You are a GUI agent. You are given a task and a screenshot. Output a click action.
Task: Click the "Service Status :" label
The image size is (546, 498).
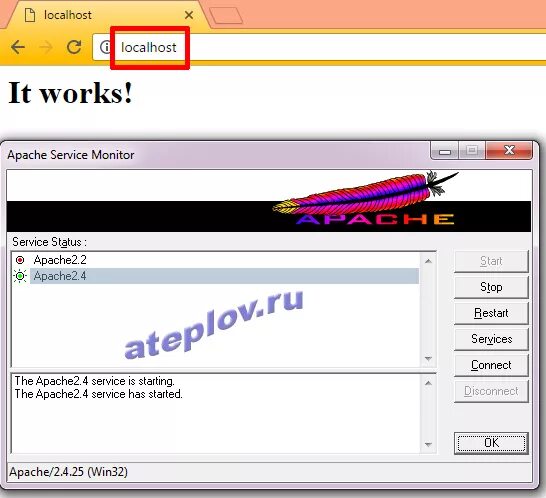[x=49, y=242]
